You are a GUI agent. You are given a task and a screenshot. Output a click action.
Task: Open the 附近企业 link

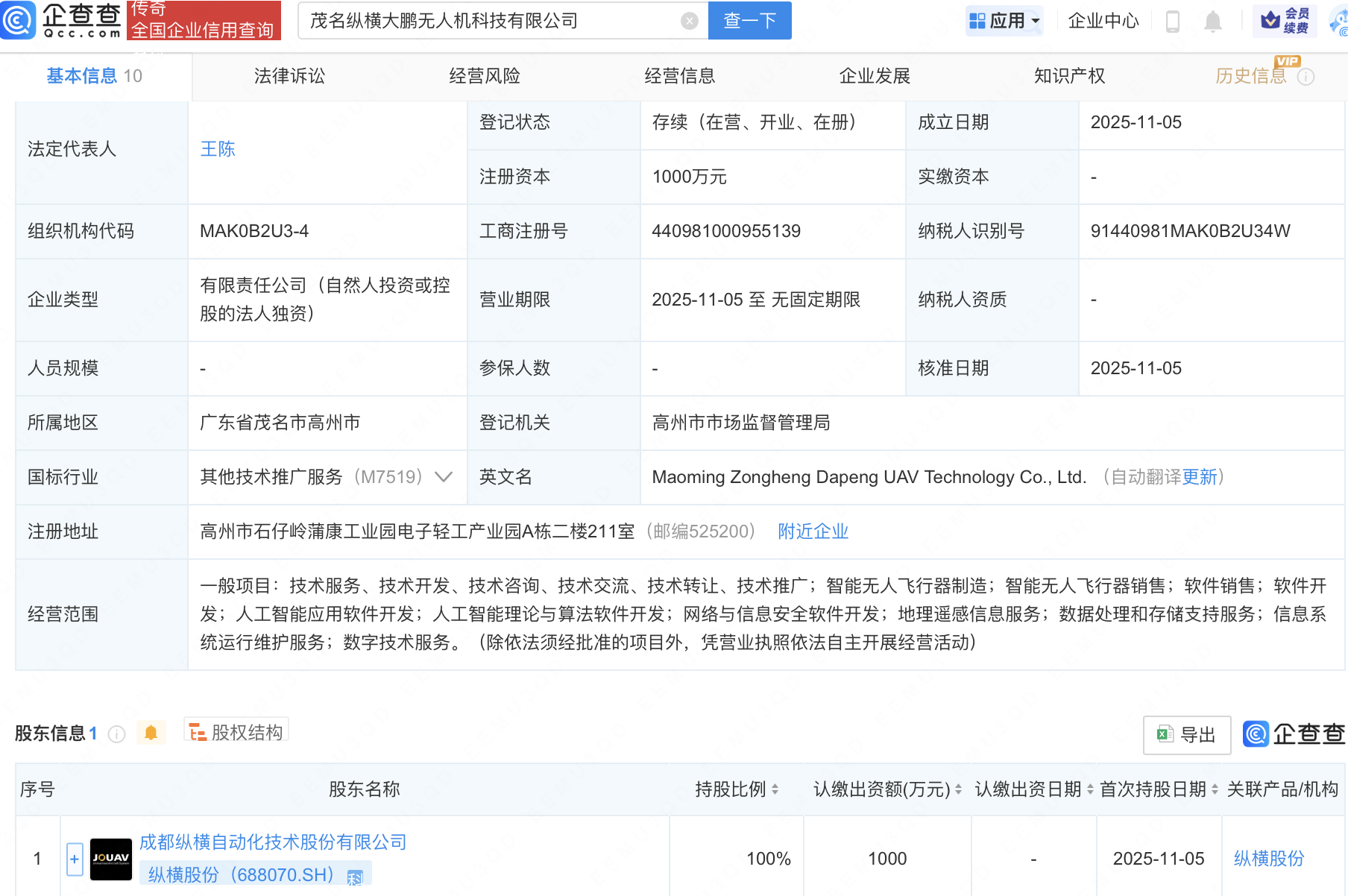coord(813,531)
